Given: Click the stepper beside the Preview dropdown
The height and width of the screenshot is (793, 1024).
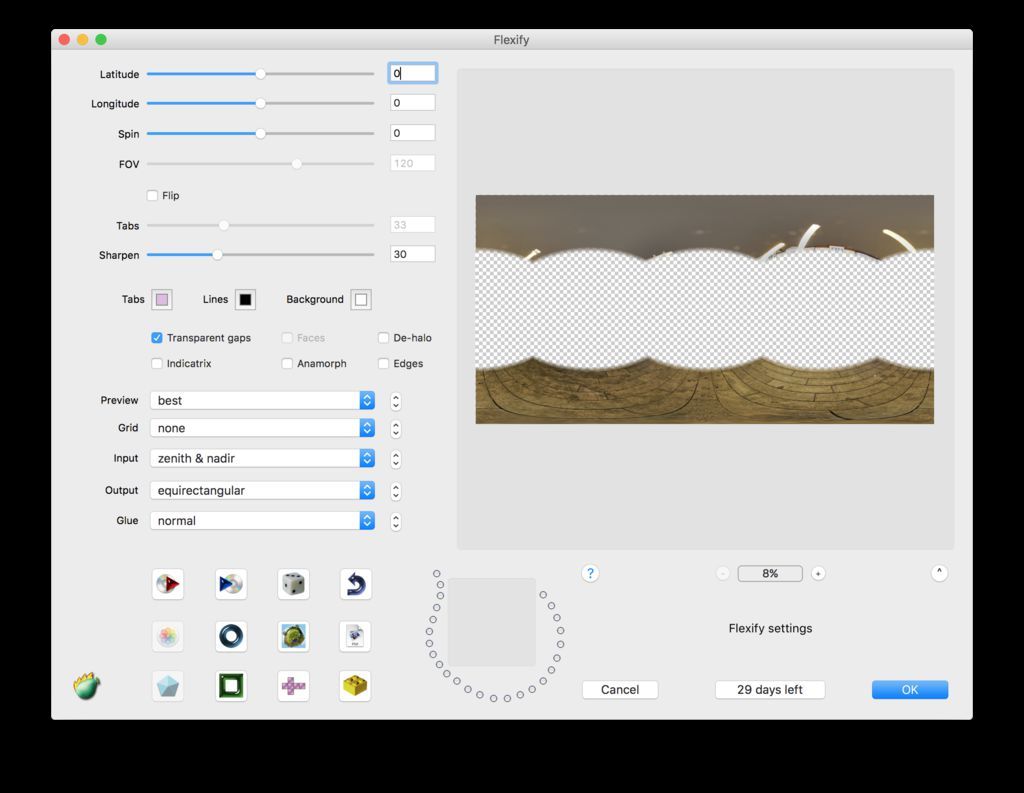Looking at the screenshot, I should pyautogui.click(x=396, y=401).
